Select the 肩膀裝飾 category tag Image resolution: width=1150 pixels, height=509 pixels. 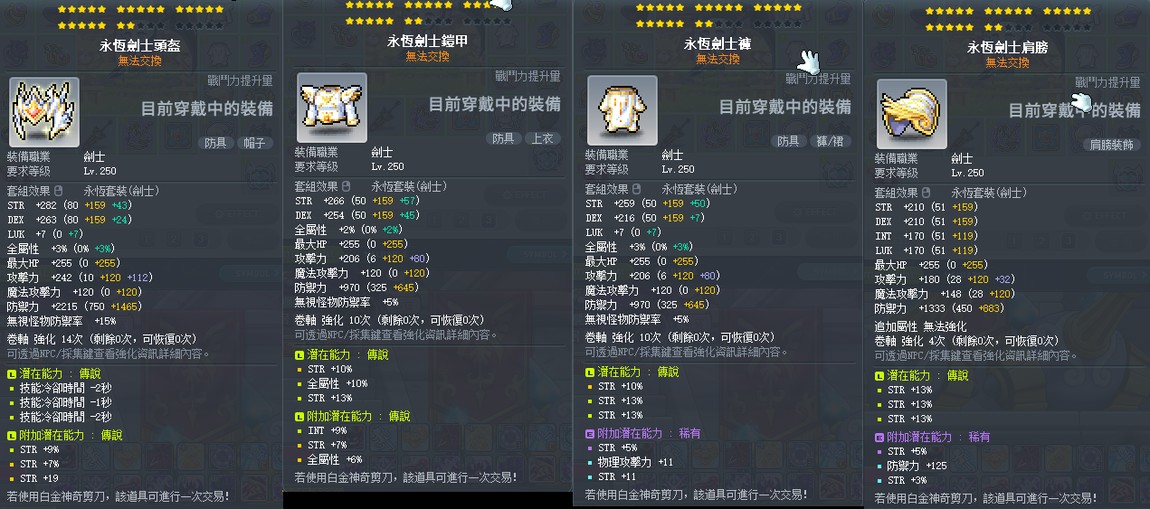(1112, 144)
